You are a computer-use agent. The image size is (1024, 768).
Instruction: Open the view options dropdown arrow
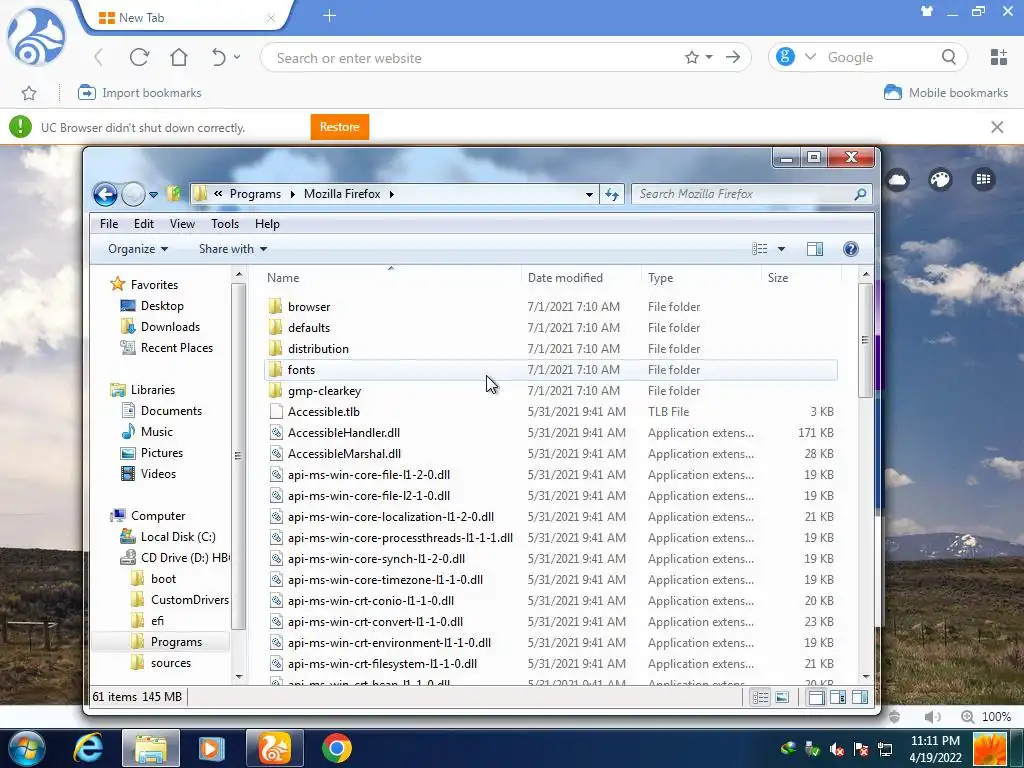781,249
